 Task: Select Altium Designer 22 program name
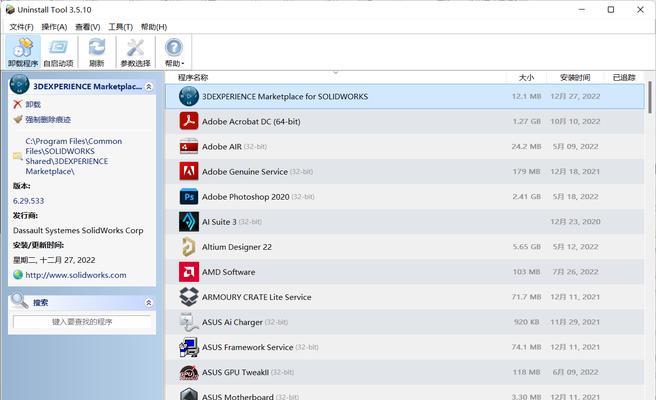[x=237, y=247]
